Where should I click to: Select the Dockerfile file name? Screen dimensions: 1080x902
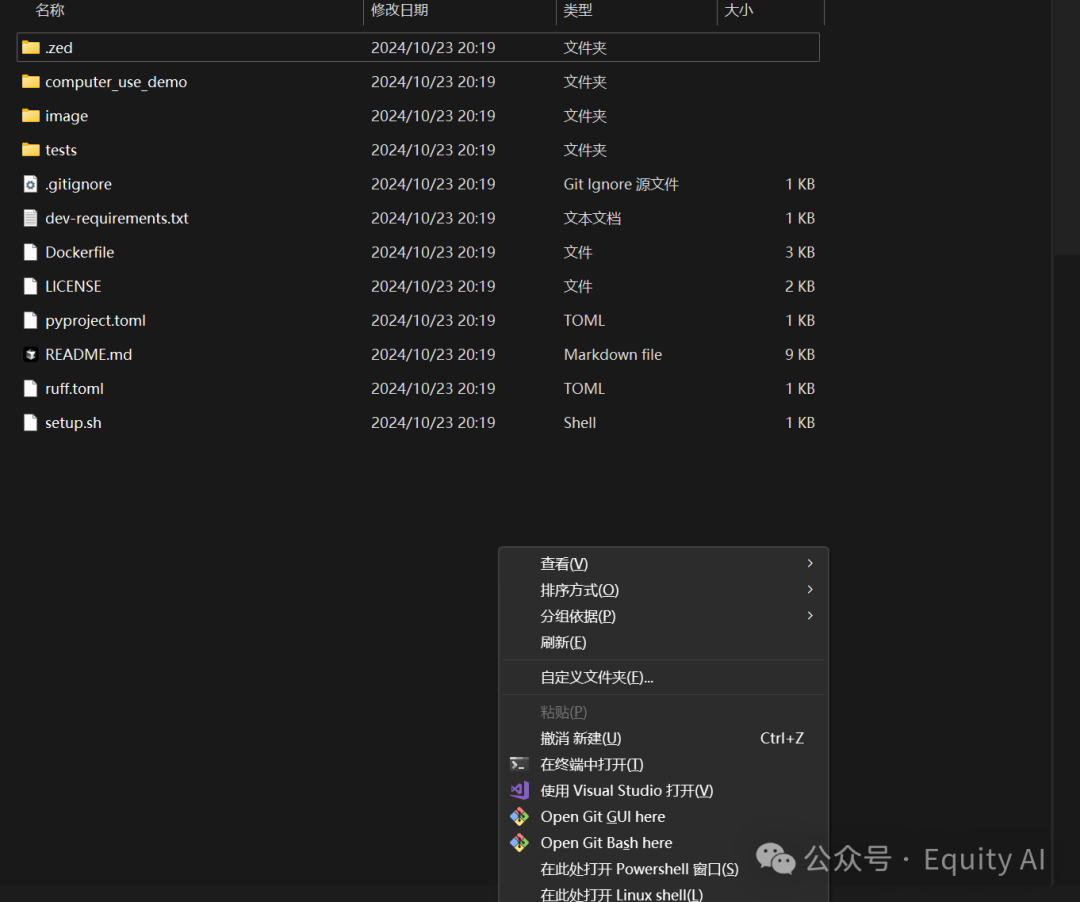point(80,252)
